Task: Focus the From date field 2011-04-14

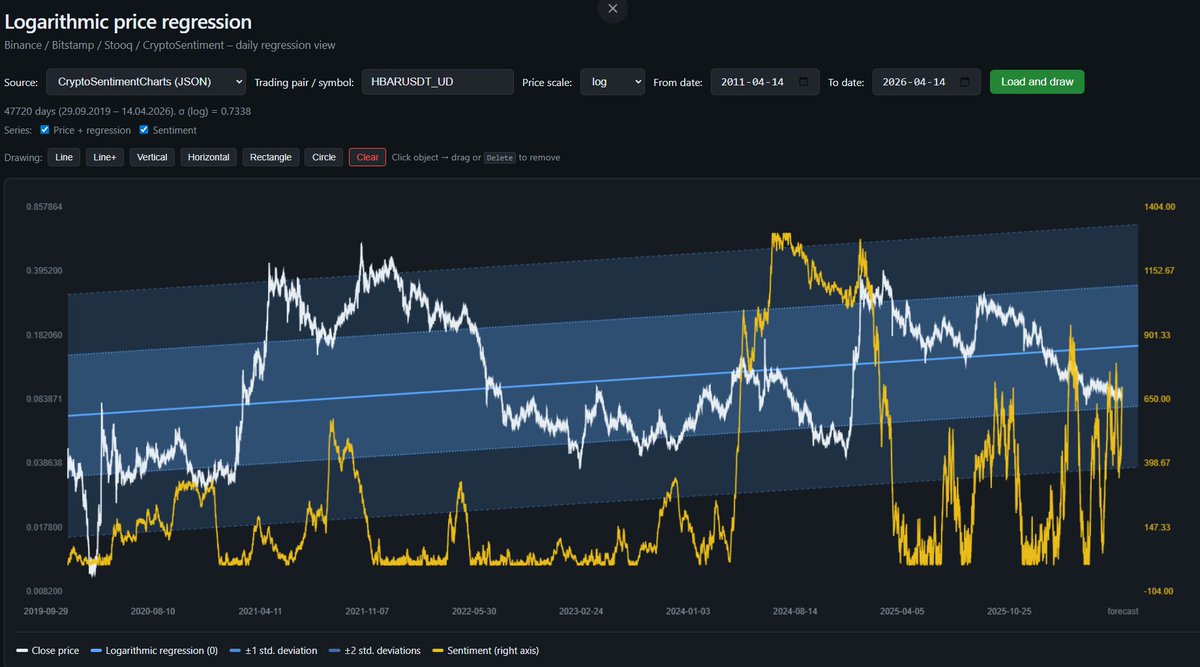Action: [765, 82]
